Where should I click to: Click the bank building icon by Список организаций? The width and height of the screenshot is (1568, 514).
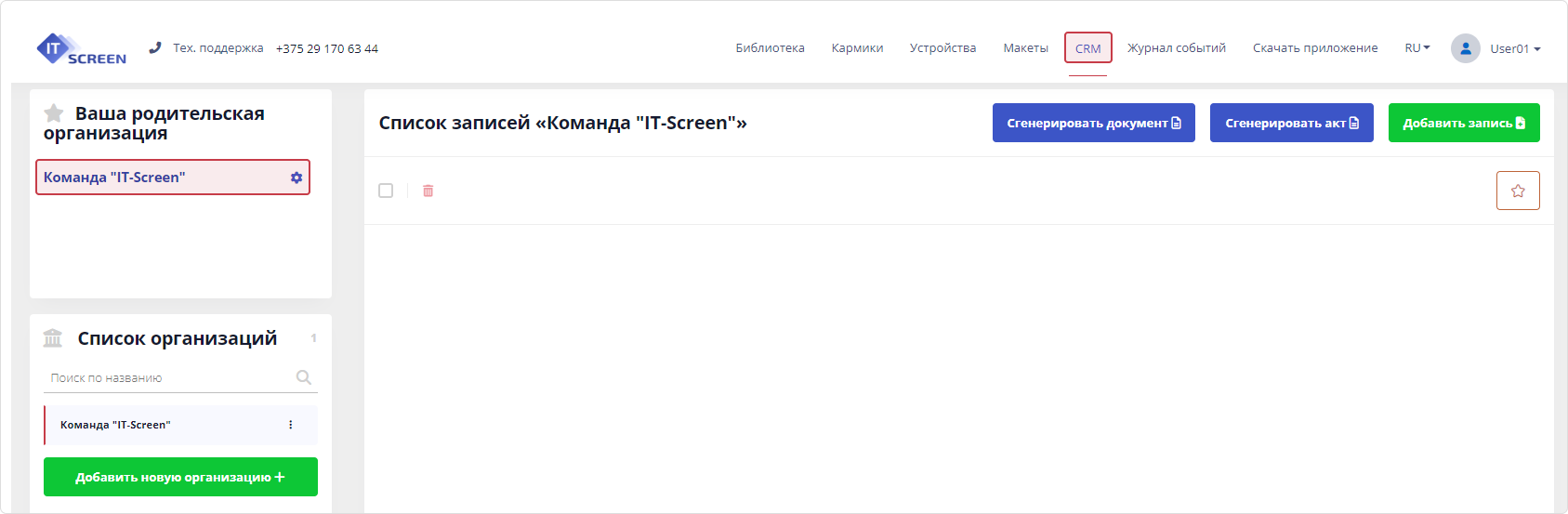coord(53,338)
